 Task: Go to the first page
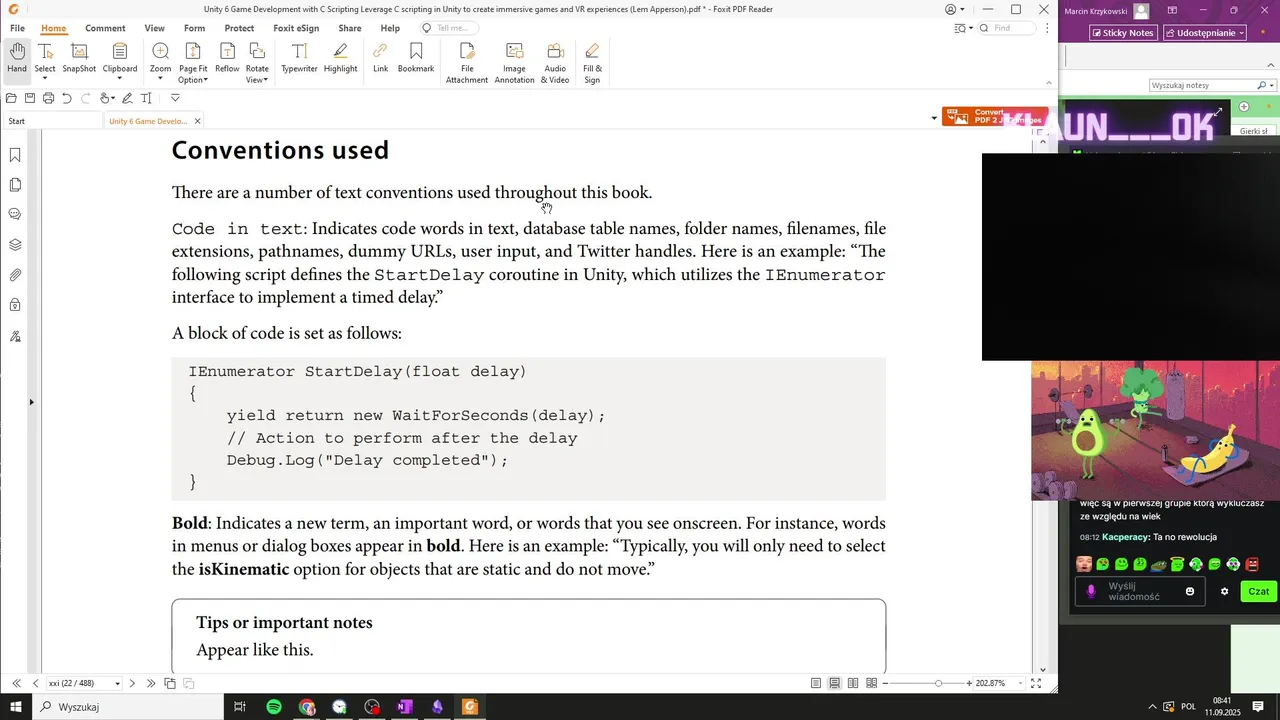(x=16, y=683)
